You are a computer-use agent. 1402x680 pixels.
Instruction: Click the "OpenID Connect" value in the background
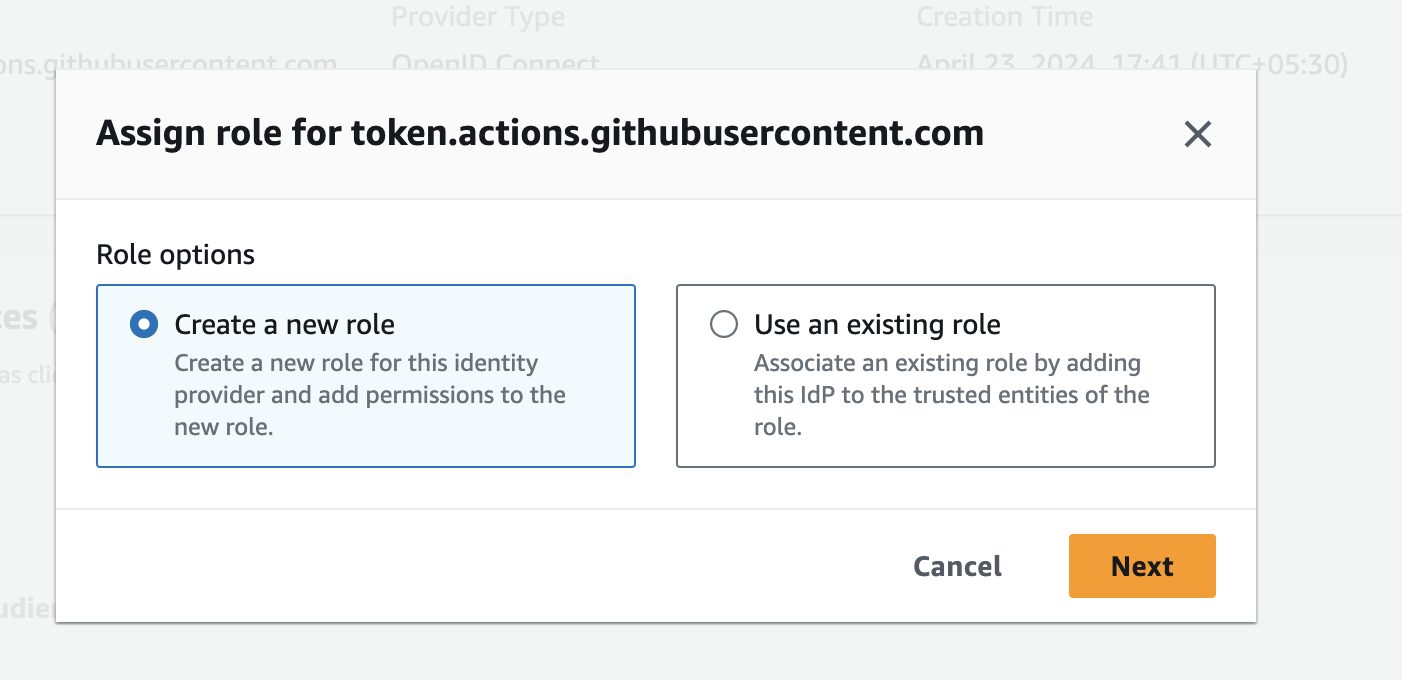495,63
